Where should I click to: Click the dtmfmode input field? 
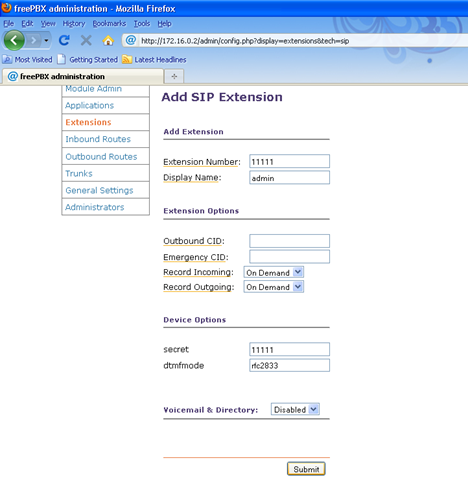289,365
